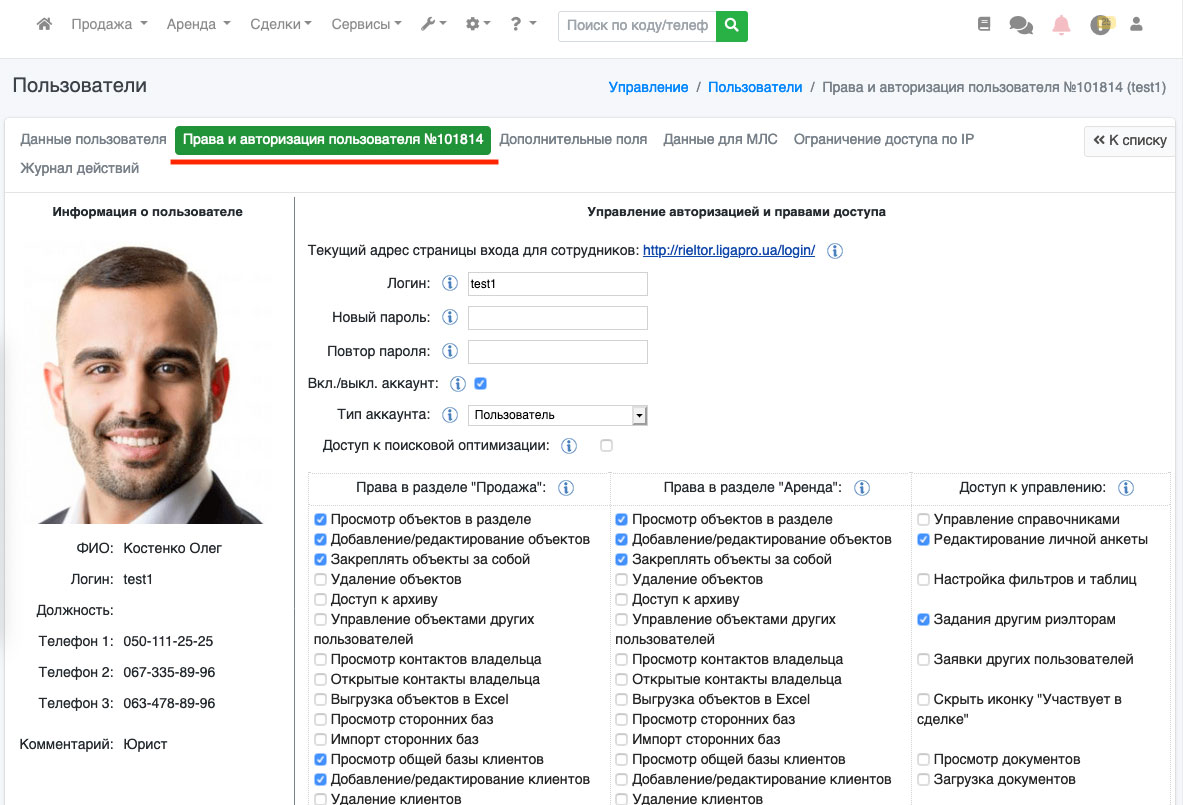This screenshot has width=1183, height=805.
Task: Check Управление справочниками option
Action: (x=924, y=520)
